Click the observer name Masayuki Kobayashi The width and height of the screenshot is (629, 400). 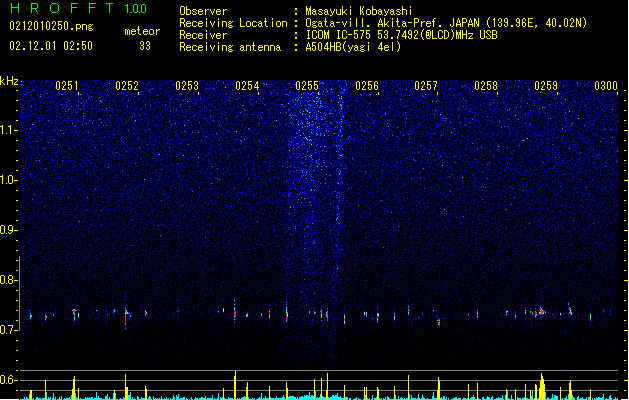point(359,11)
